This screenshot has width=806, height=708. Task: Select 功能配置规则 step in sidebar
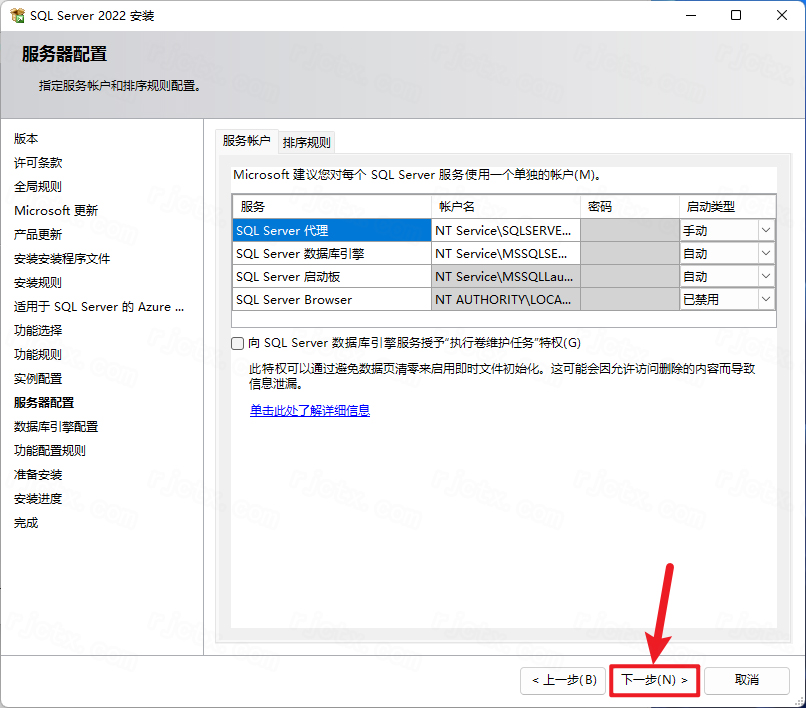pos(50,451)
